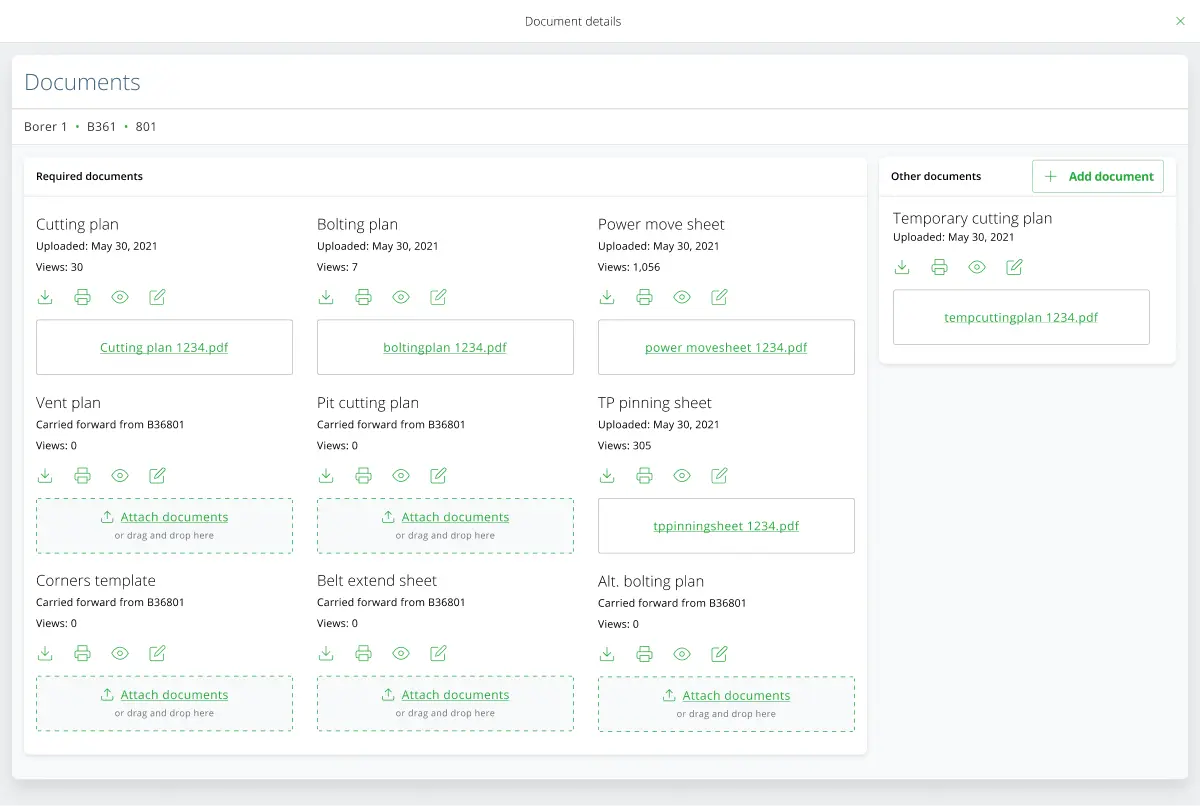1200x806 pixels.
Task: Open the tempcuttingplan 1234.pdf link
Action: [1021, 318]
